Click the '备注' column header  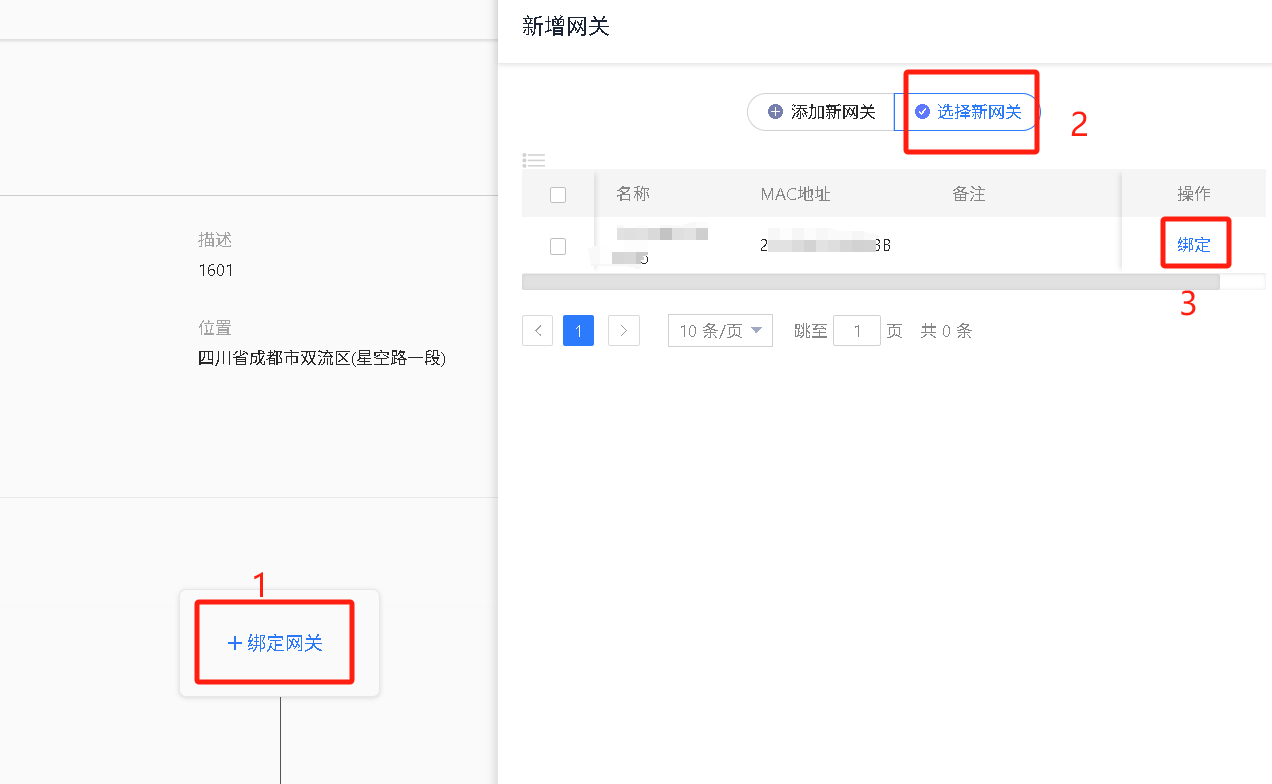[x=968, y=194]
